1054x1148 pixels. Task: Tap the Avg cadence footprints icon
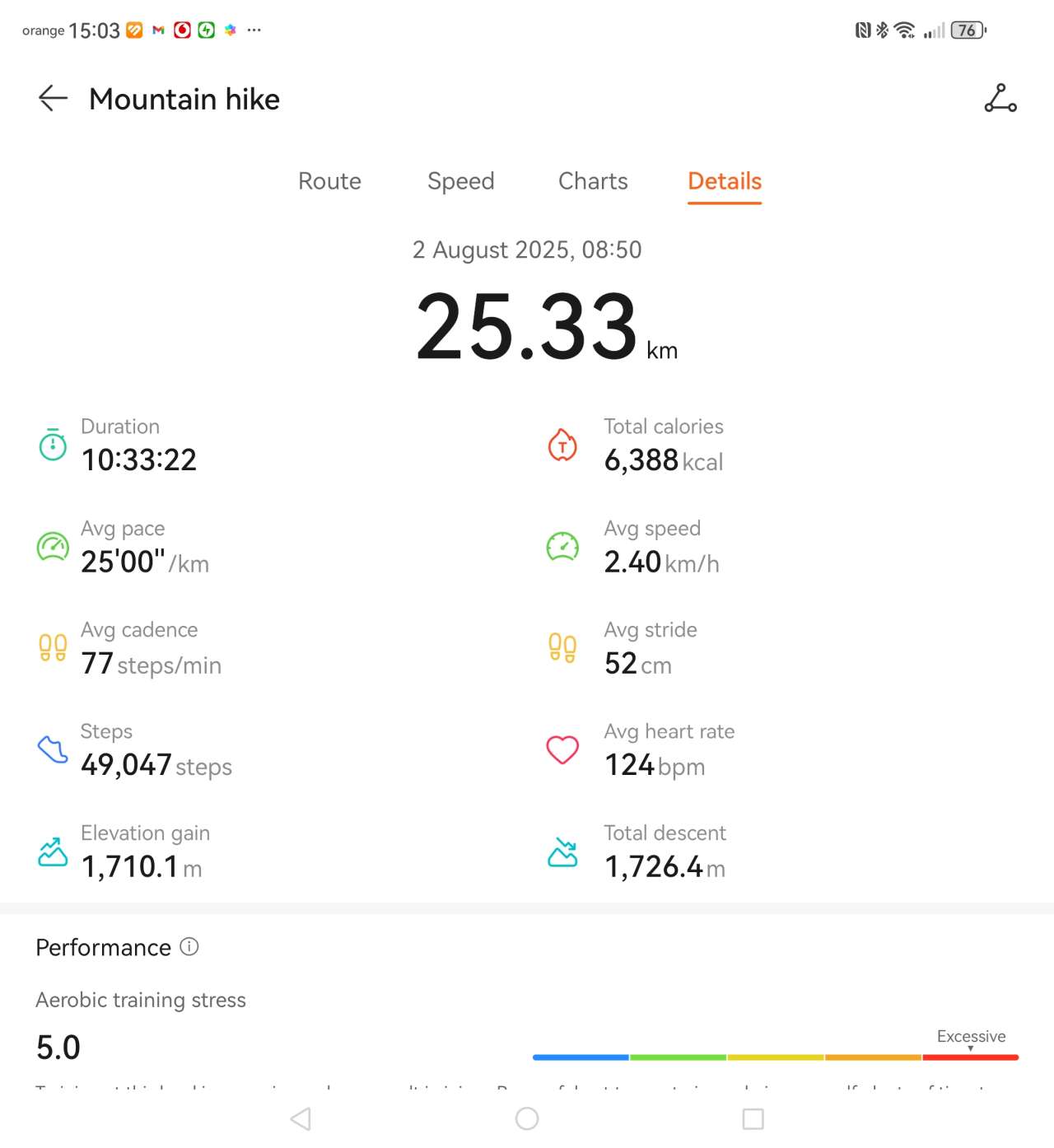tap(54, 648)
